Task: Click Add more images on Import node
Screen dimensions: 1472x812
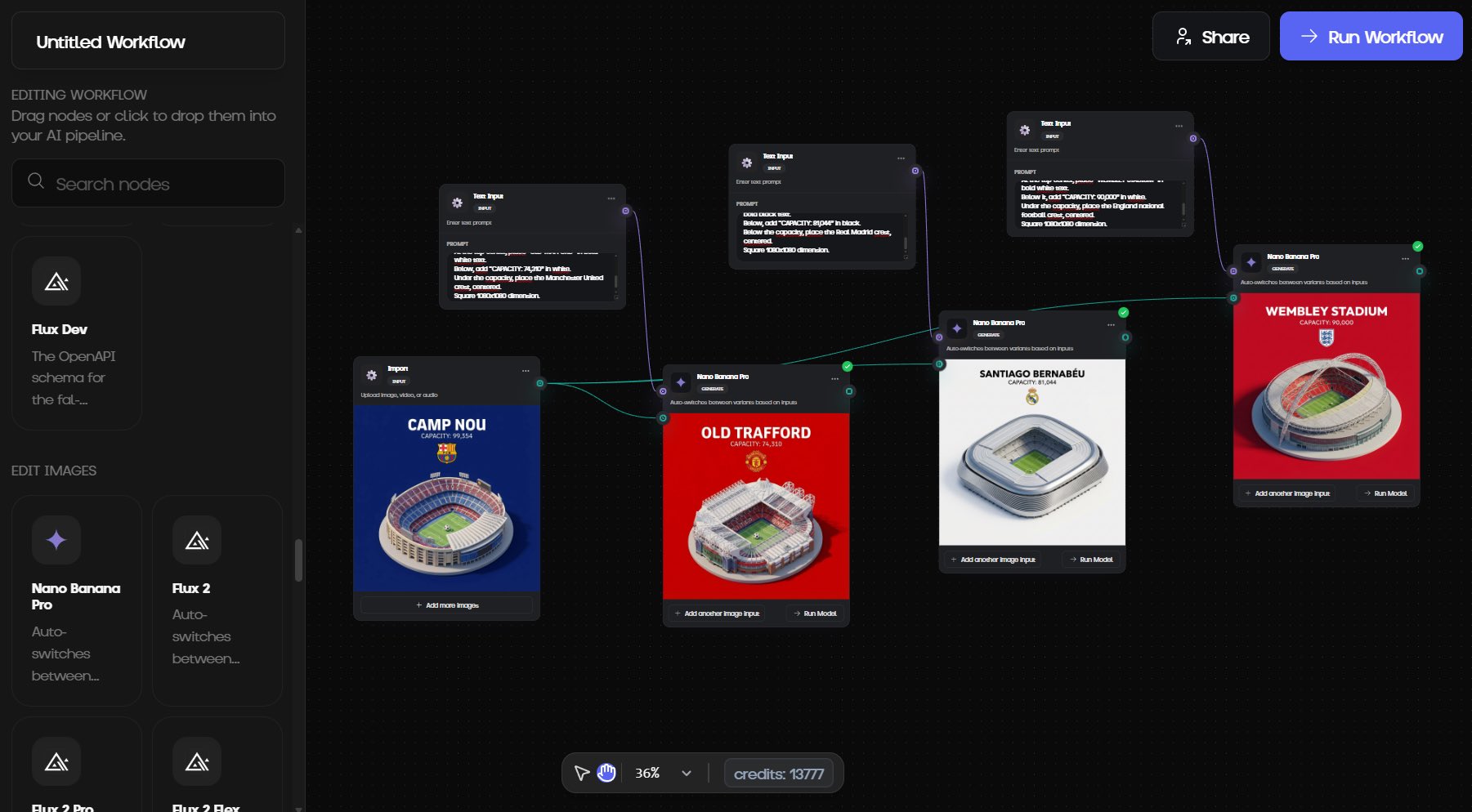Action: [446, 605]
